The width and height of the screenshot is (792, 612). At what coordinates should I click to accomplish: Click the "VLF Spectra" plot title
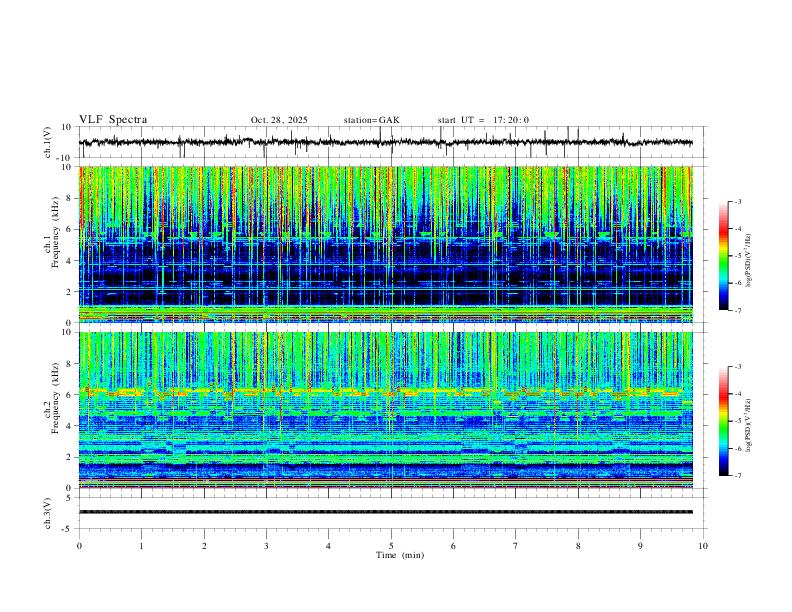click(113, 120)
